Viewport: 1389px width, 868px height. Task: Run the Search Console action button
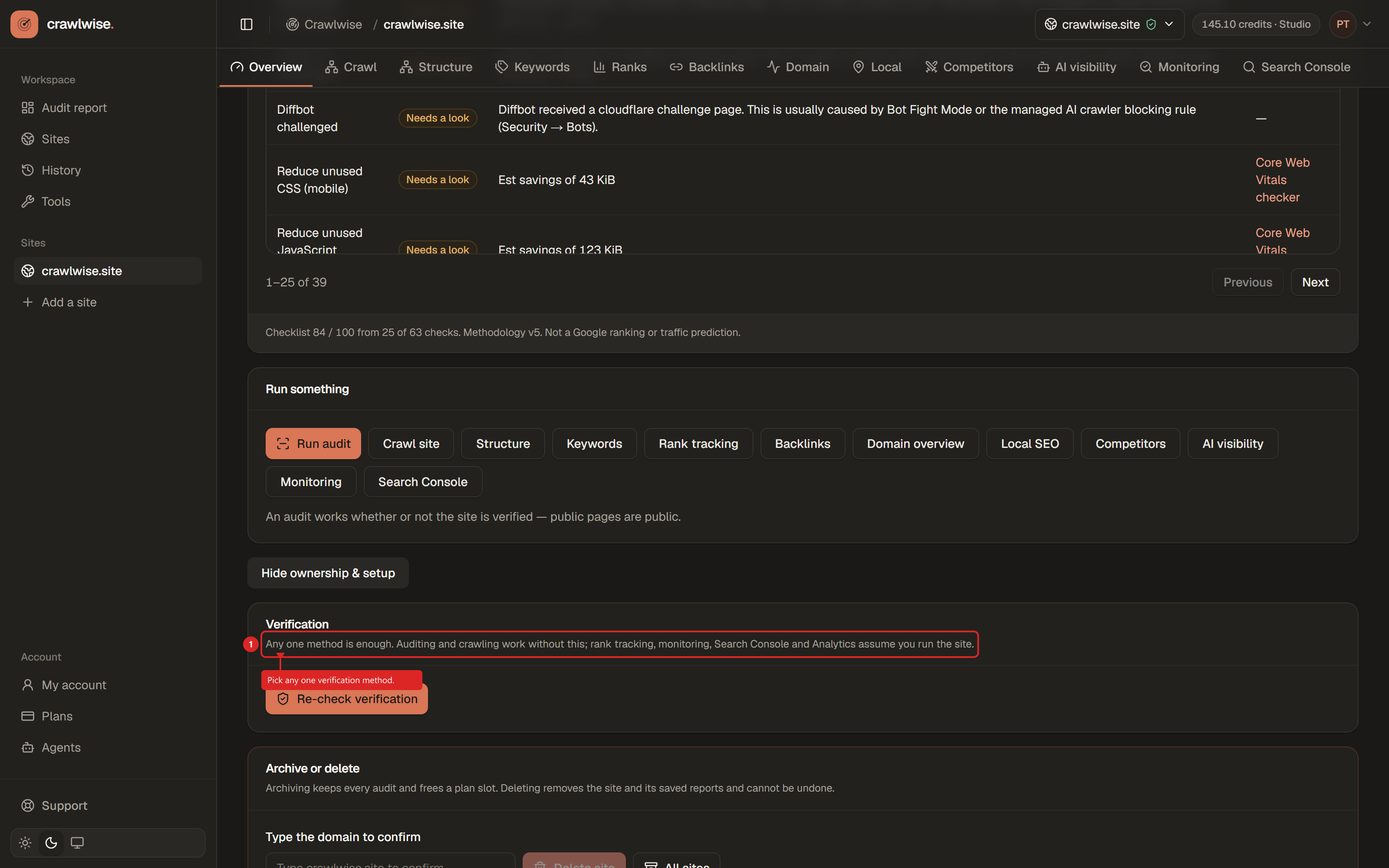(422, 482)
